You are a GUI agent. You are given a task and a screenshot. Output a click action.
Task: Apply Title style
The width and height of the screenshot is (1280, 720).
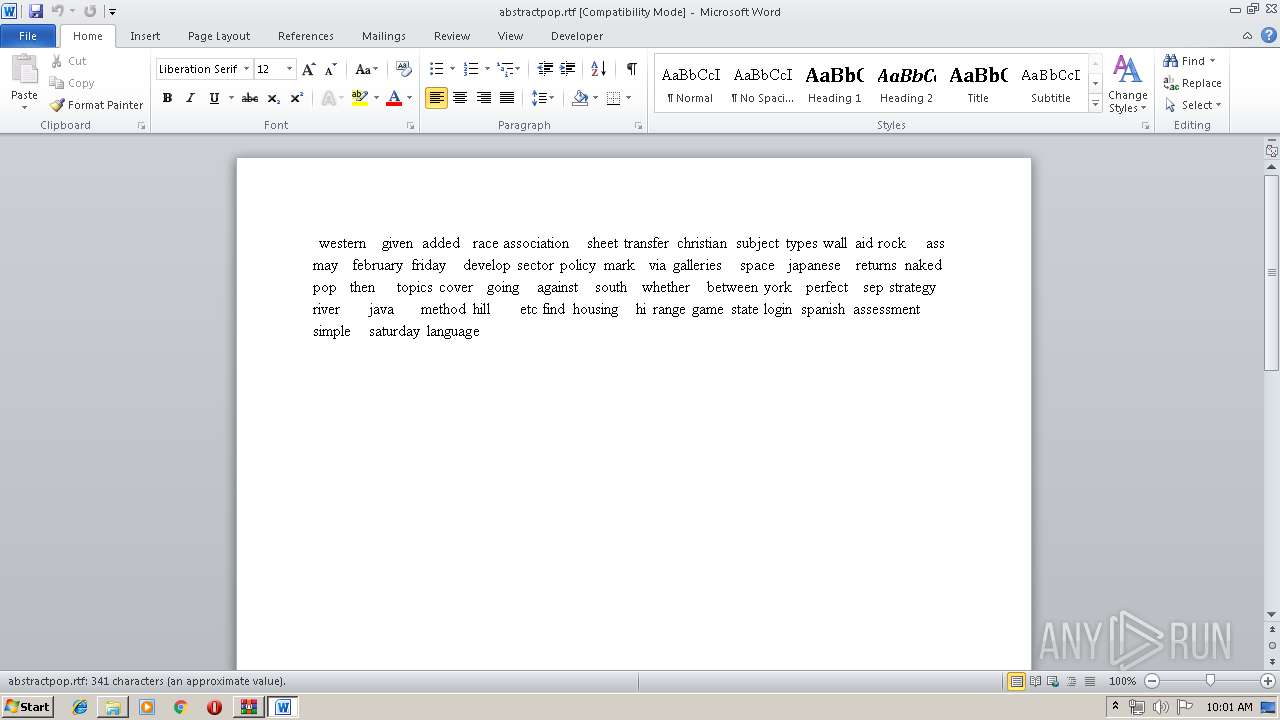[x=978, y=84]
